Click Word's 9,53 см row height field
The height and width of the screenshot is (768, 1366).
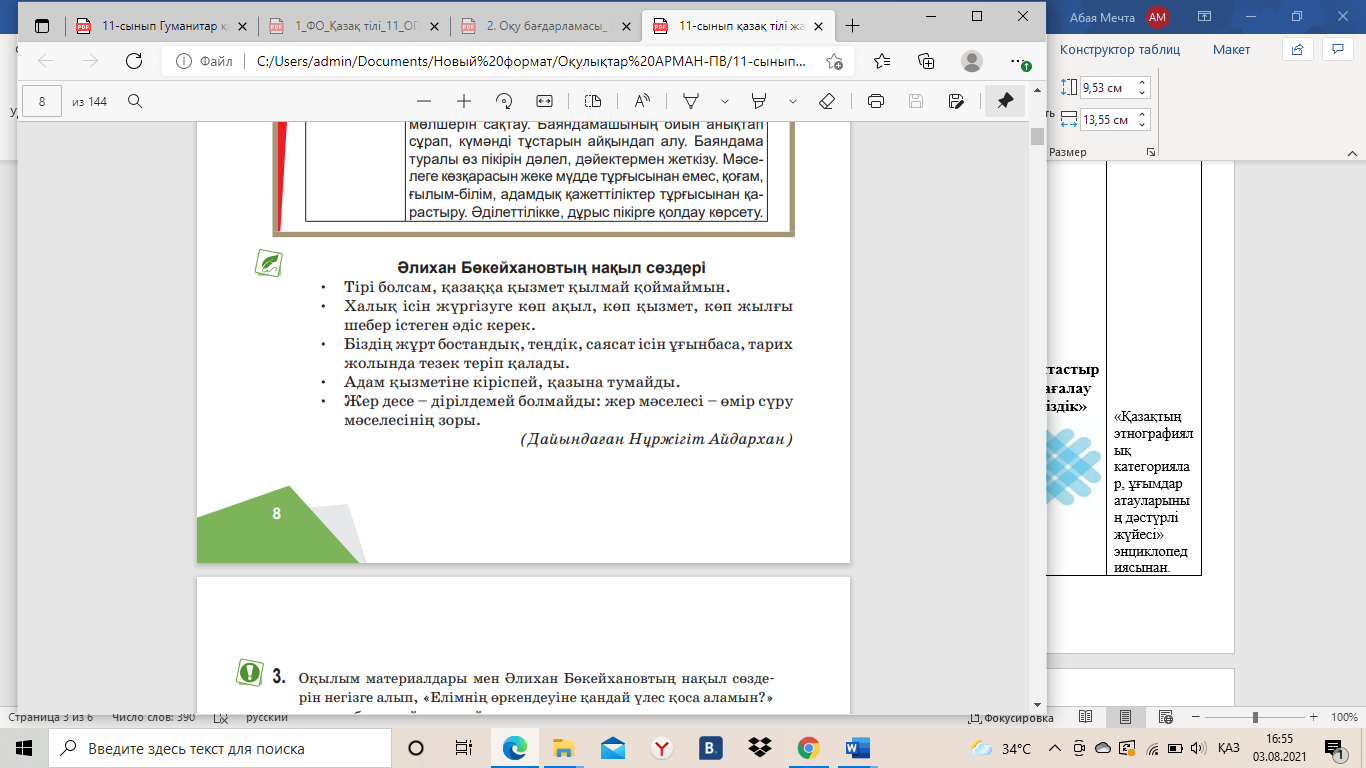[x=1108, y=87]
